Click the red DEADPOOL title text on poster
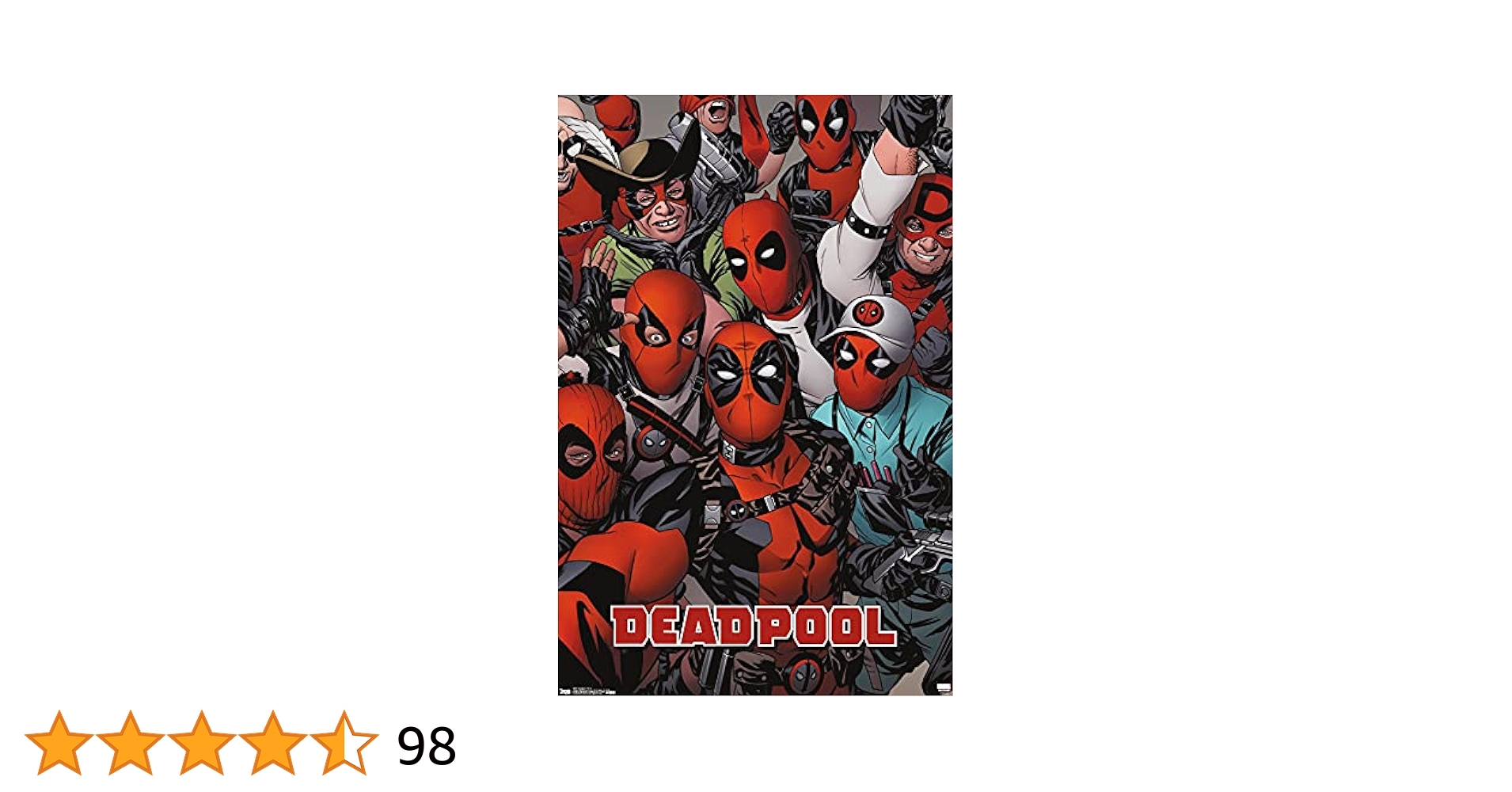 (x=754, y=627)
